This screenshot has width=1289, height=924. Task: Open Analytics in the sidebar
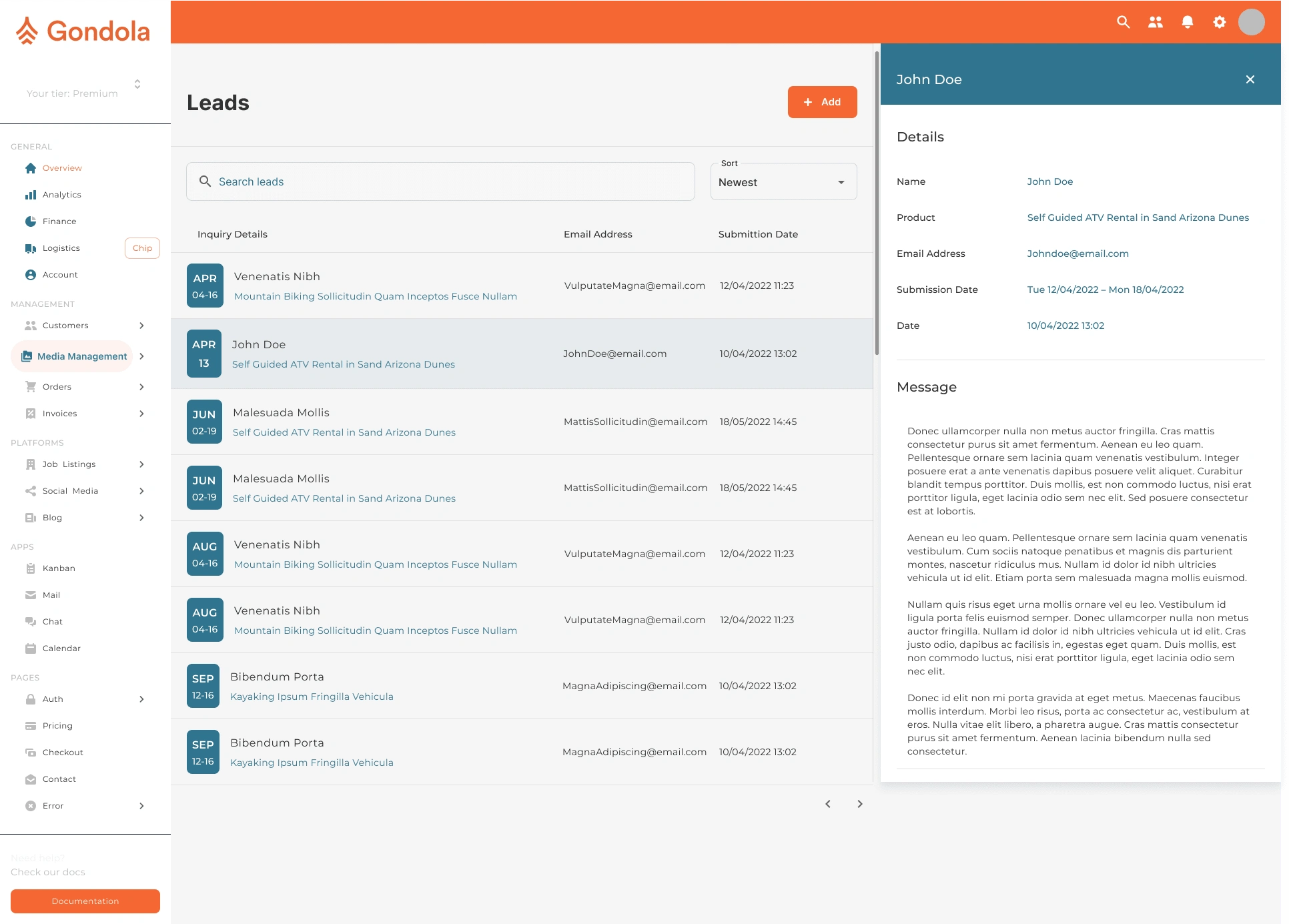point(62,195)
